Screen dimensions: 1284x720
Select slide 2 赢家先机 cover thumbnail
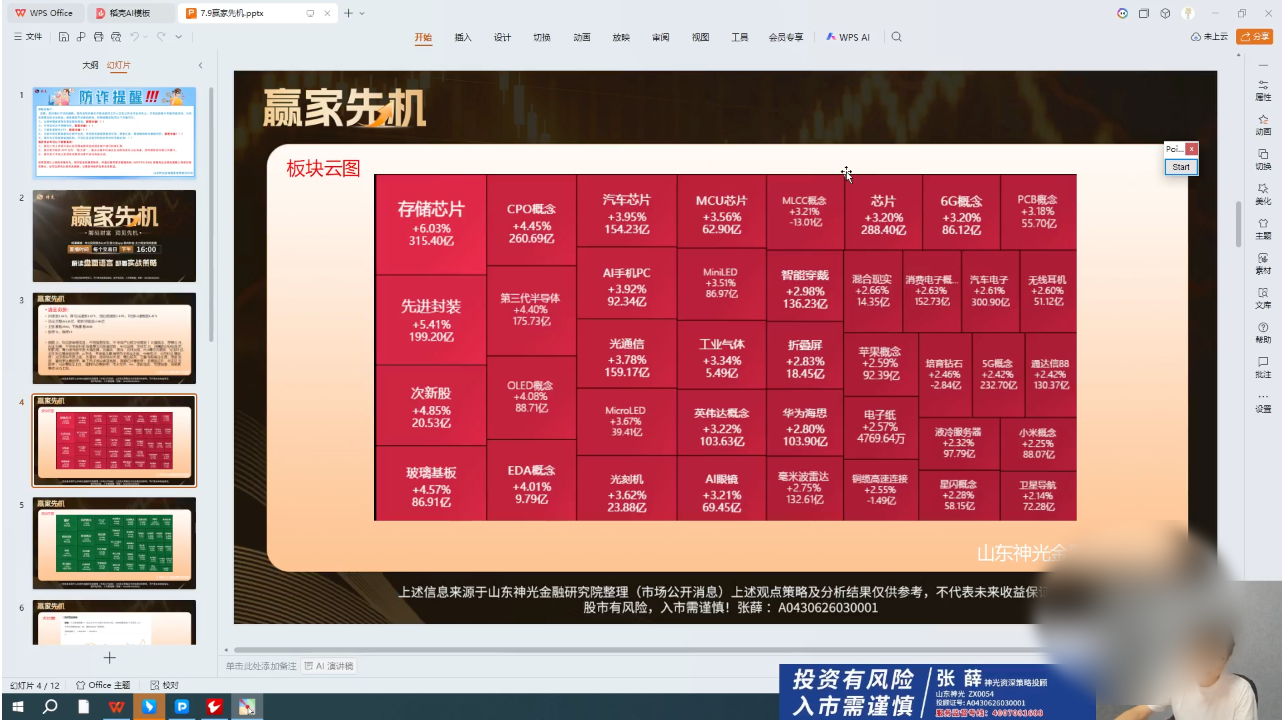115,236
